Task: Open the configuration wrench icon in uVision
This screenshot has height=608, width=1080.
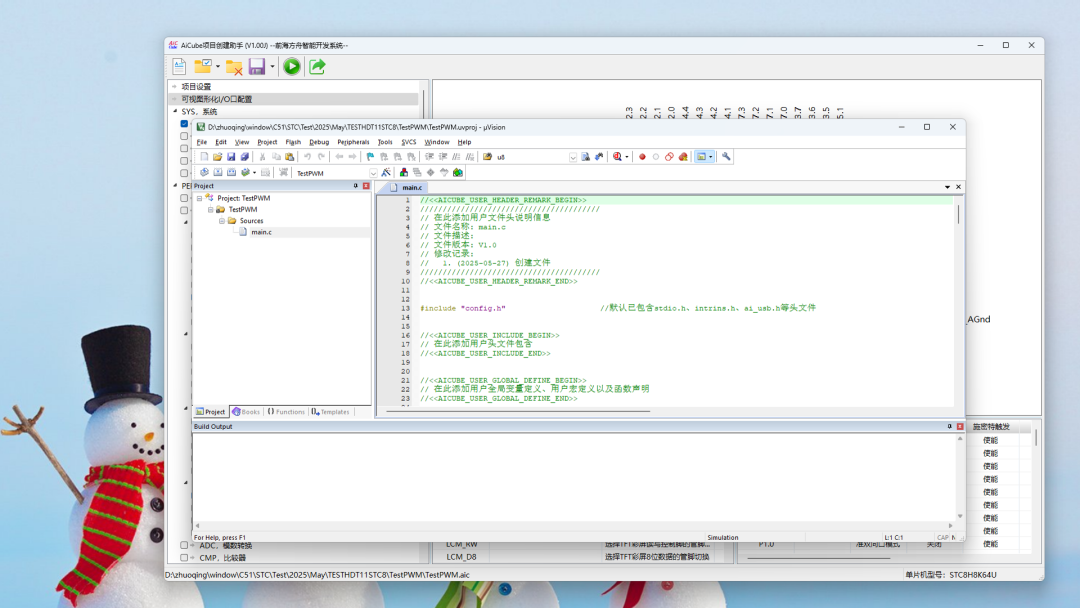Action: coord(726,157)
